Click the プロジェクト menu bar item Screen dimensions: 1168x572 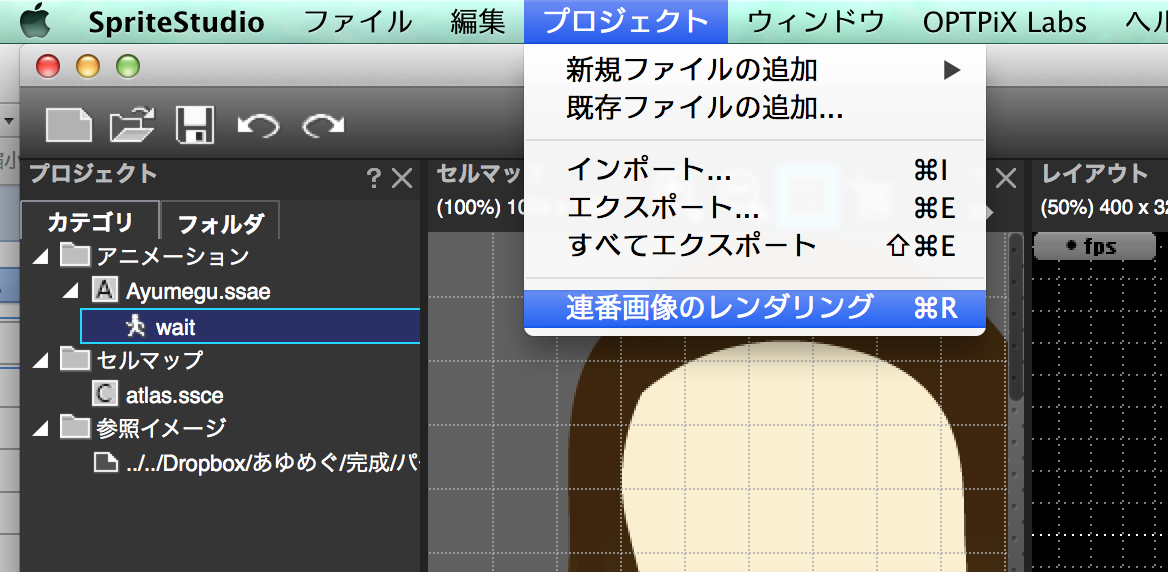coord(626,22)
